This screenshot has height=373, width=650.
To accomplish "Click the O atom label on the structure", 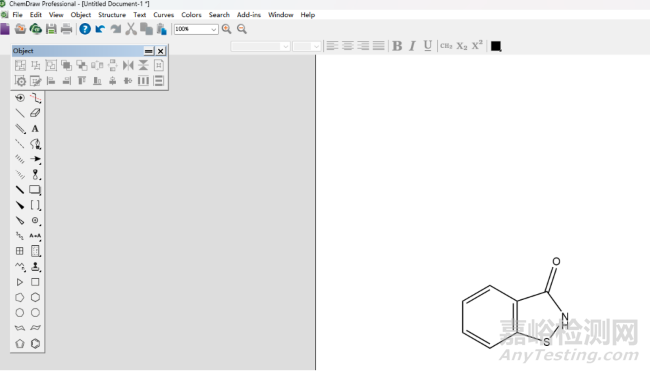I will (556, 262).
